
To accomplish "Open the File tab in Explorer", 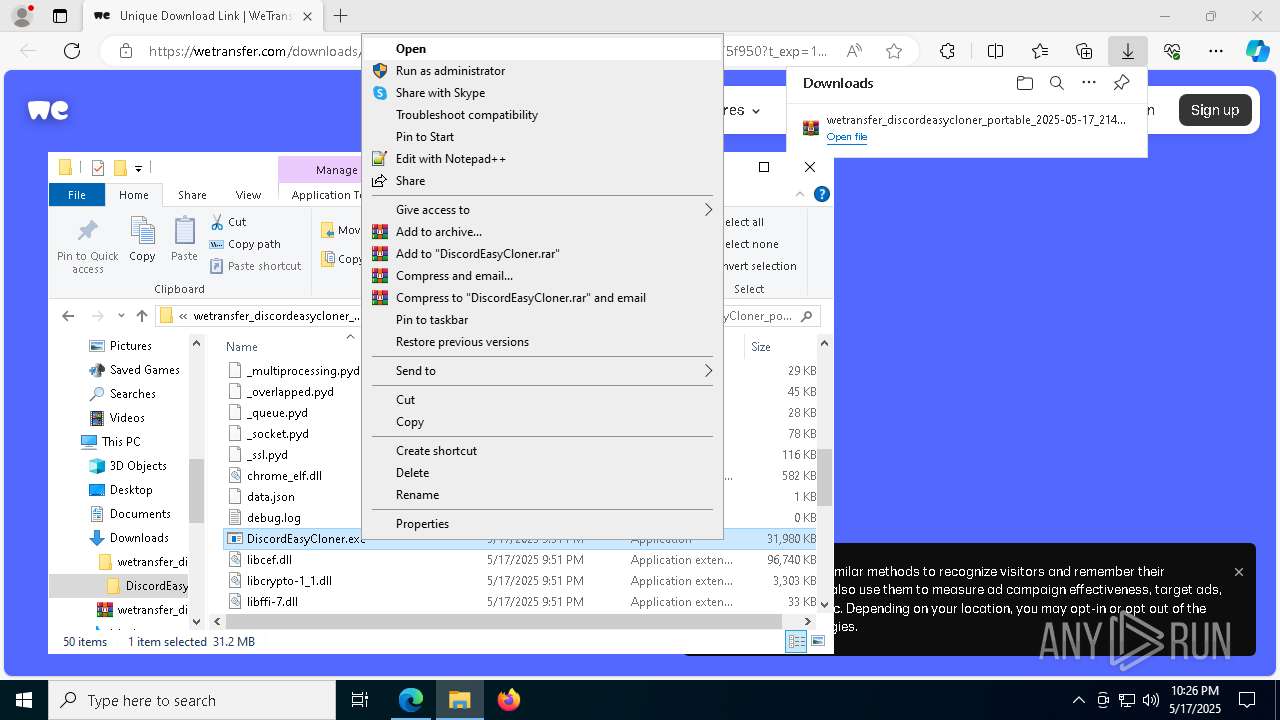I will coord(77,195).
